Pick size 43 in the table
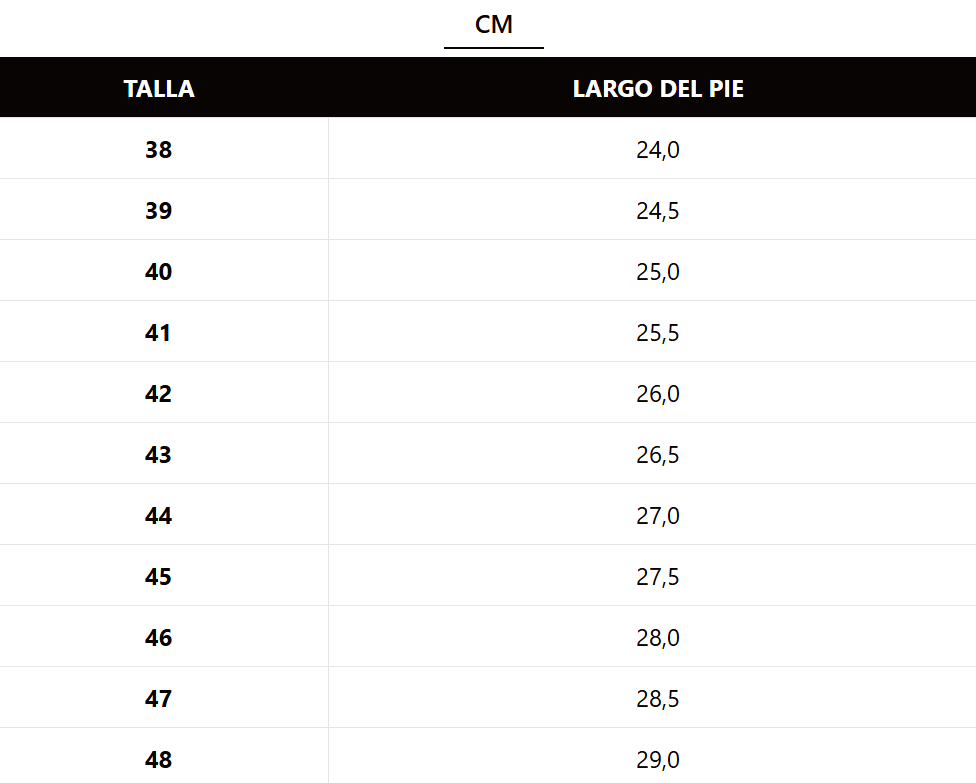The width and height of the screenshot is (976, 783). pos(158,455)
